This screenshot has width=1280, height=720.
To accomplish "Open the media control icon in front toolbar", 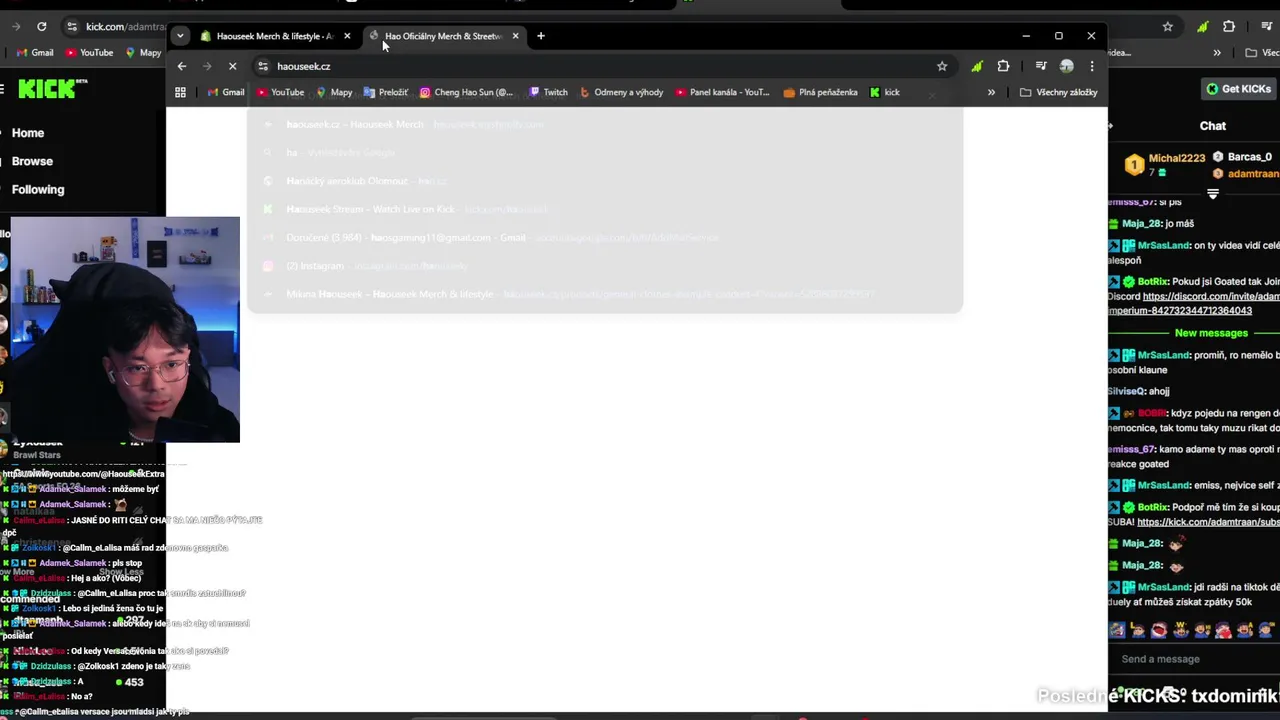I will tap(1041, 66).
